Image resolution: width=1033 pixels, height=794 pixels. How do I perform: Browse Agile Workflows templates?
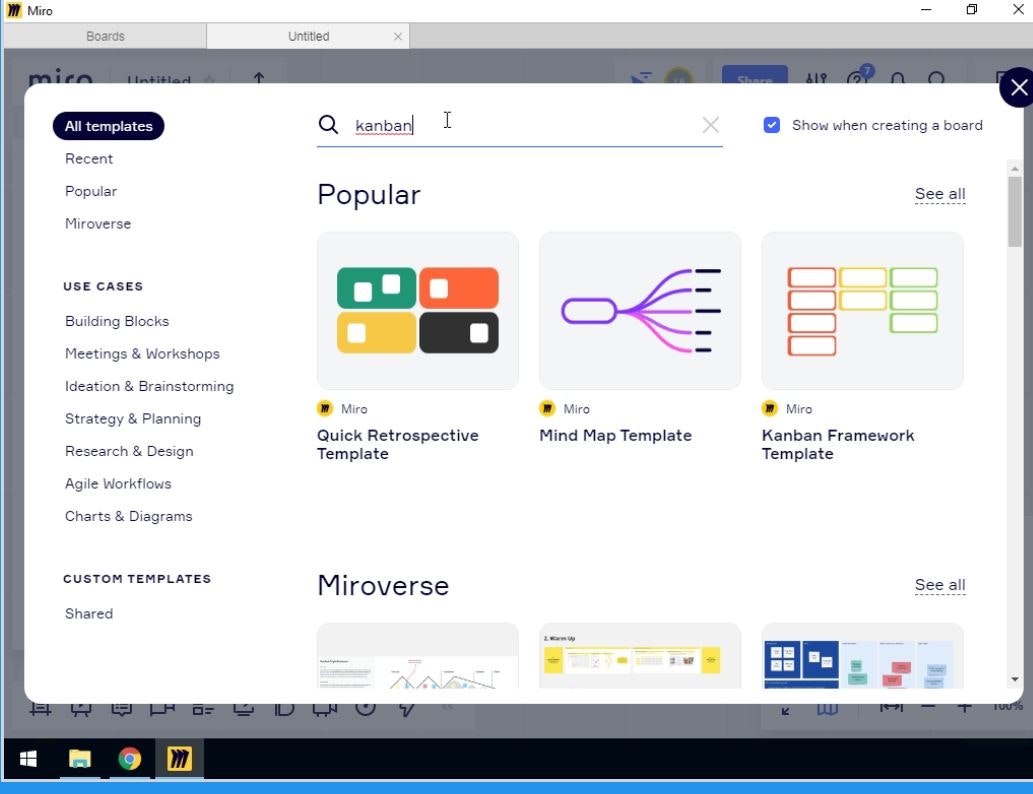(118, 484)
